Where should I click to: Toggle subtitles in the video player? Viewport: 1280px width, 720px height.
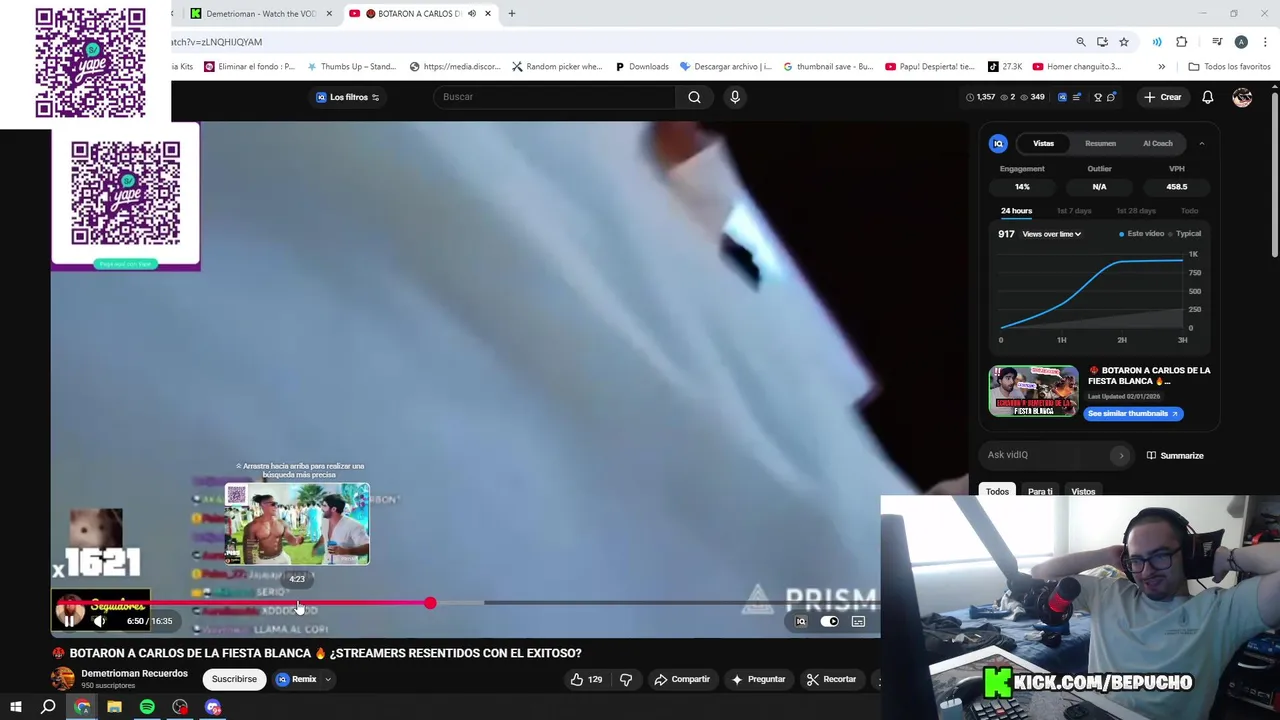pyautogui.click(x=858, y=621)
